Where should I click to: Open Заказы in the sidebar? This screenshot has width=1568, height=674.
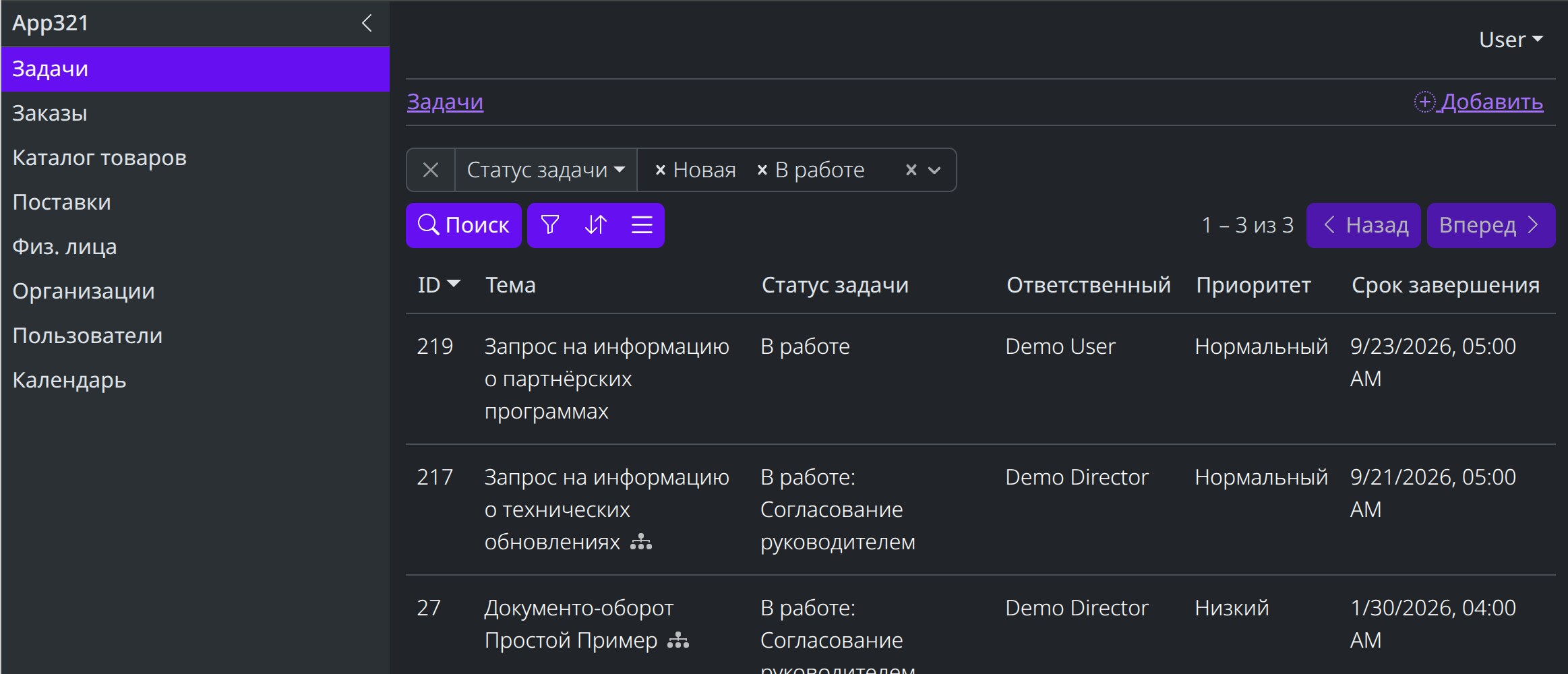coord(195,113)
